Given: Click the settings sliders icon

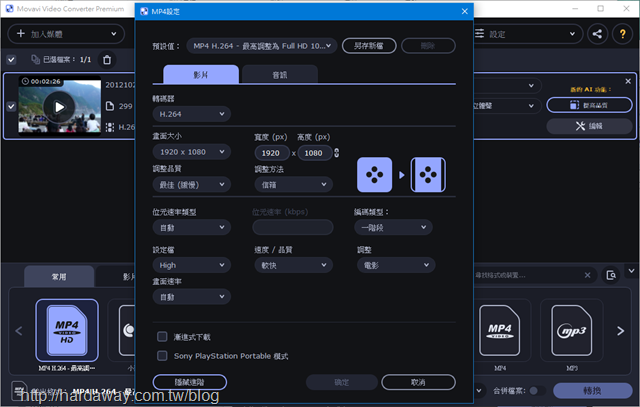Looking at the screenshot, I should [x=480, y=33].
